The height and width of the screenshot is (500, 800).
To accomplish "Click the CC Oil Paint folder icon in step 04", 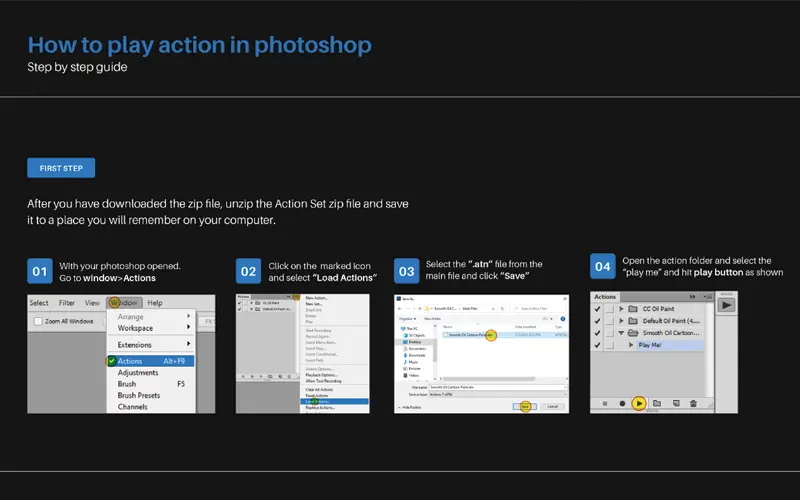I will point(633,309).
